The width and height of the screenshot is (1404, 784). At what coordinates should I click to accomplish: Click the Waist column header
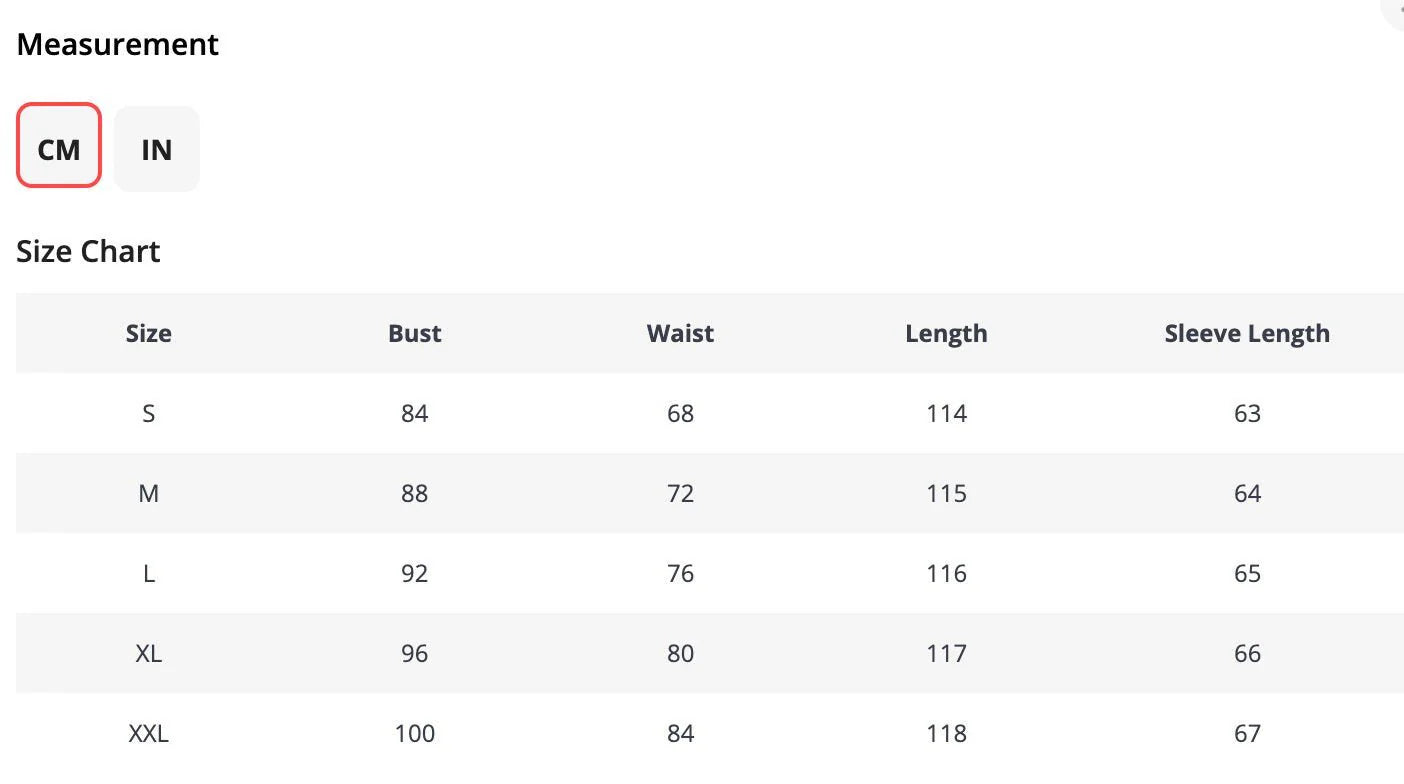coord(680,333)
